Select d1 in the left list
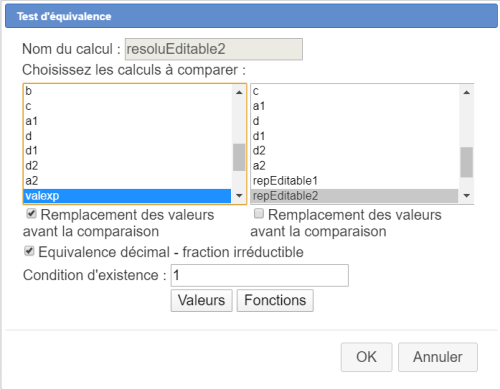This screenshot has height=390, width=500. tap(127, 151)
